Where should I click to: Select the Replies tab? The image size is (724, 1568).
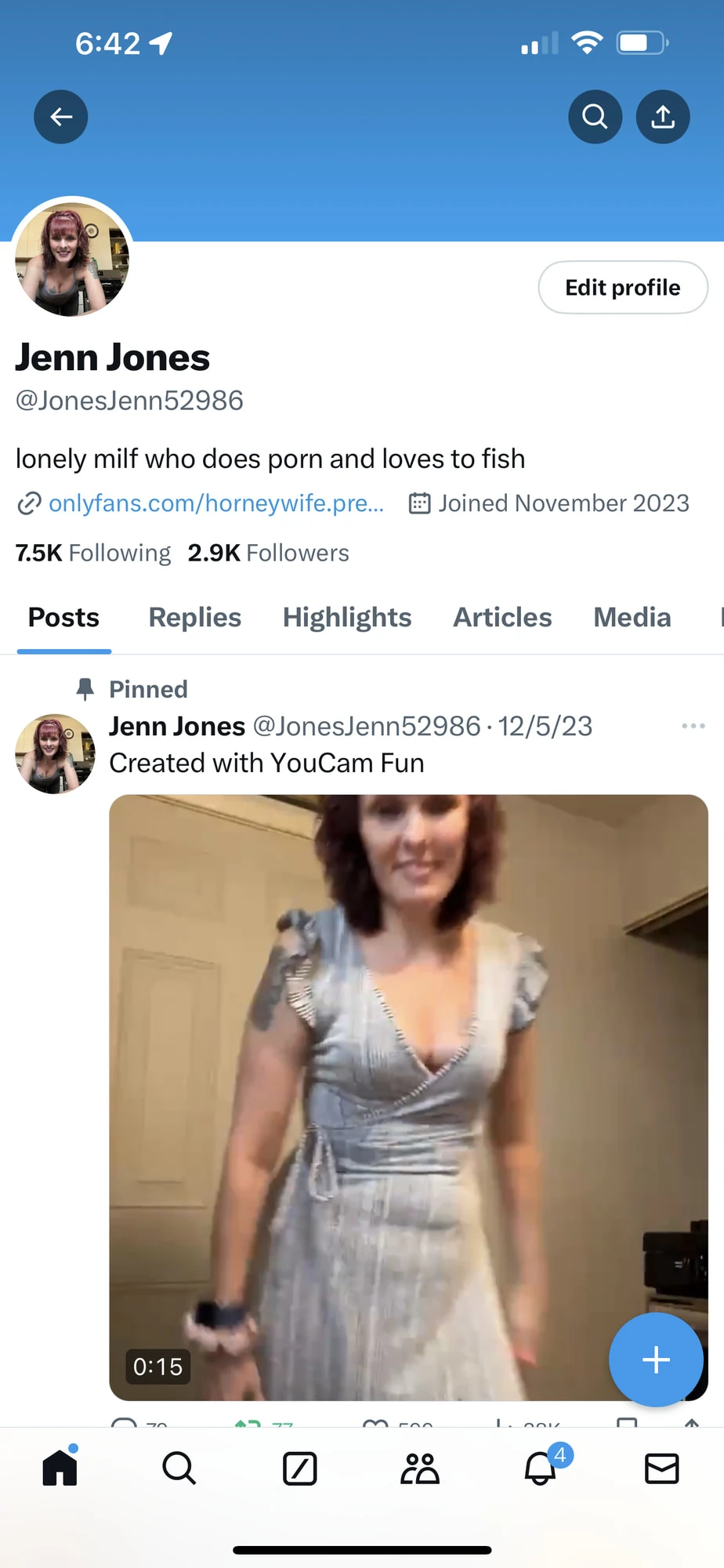(x=194, y=617)
